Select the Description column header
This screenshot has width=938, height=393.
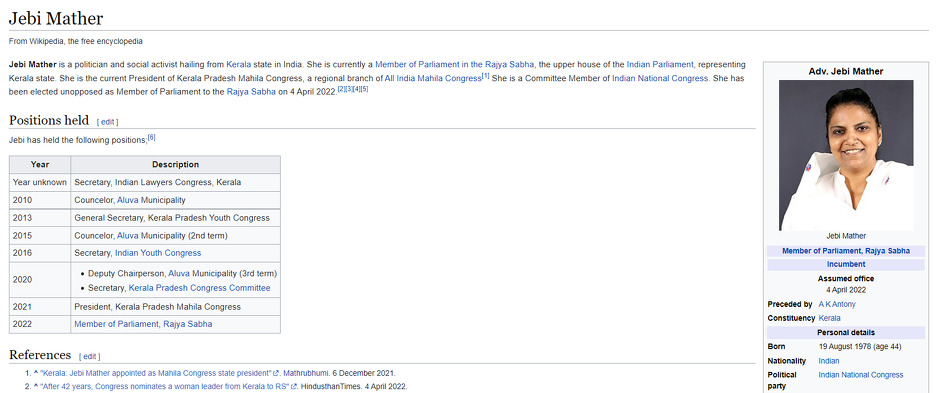coord(175,164)
